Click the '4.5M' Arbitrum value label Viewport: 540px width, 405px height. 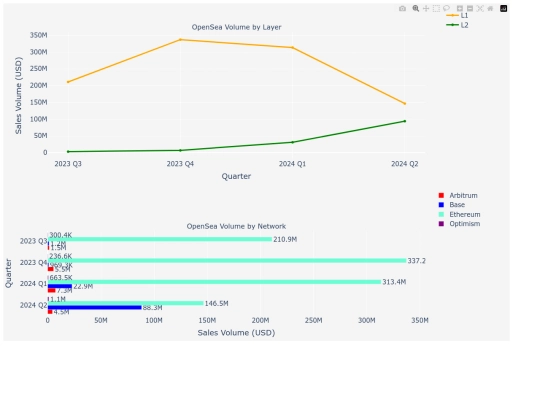pos(61,312)
